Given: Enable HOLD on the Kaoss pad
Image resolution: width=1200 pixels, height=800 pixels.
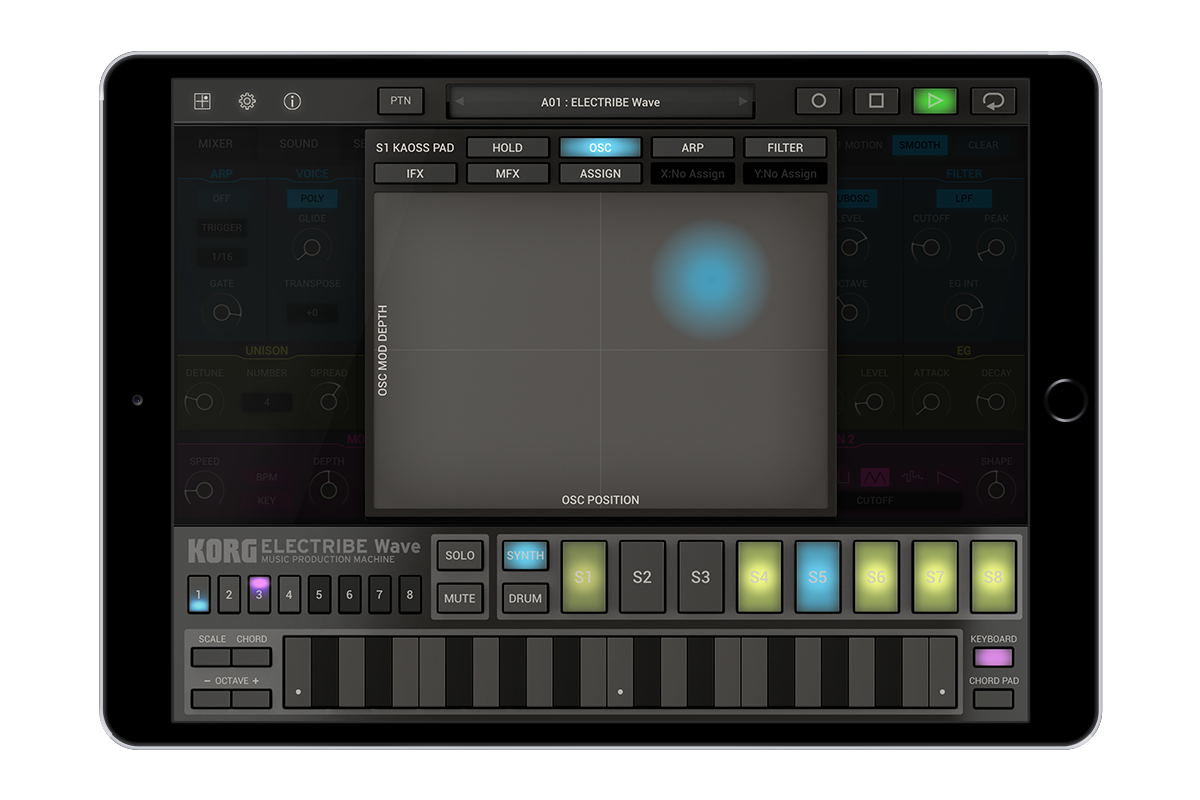Looking at the screenshot, I should coord(507,147).
